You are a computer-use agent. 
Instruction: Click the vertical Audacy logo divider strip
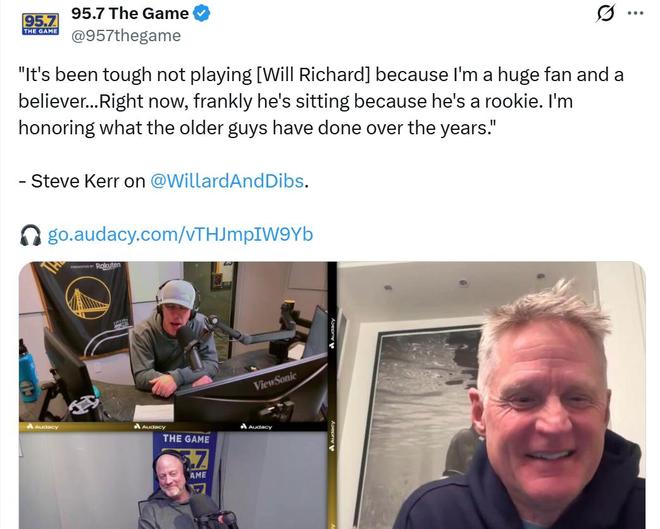coord(333,395)
